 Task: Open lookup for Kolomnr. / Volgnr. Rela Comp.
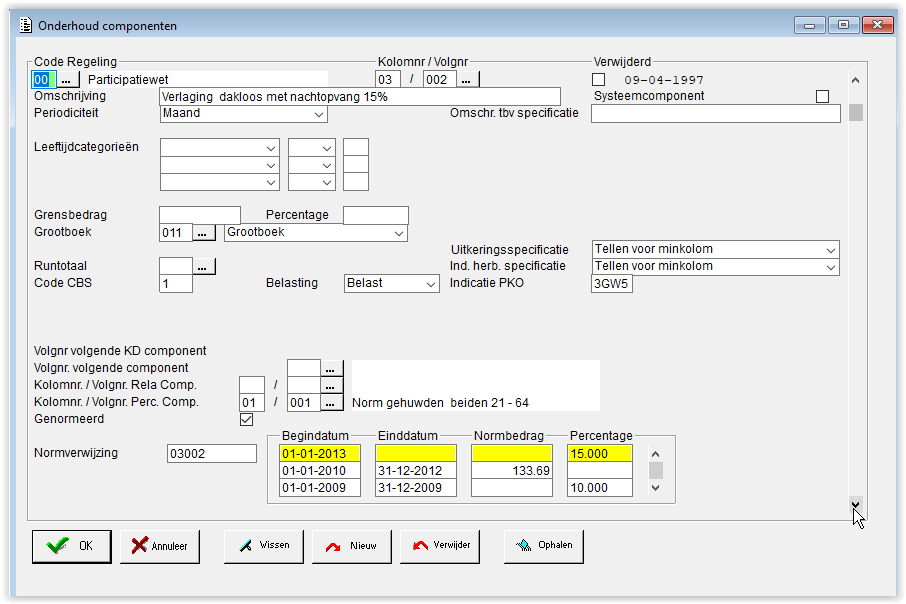[331, 386]
